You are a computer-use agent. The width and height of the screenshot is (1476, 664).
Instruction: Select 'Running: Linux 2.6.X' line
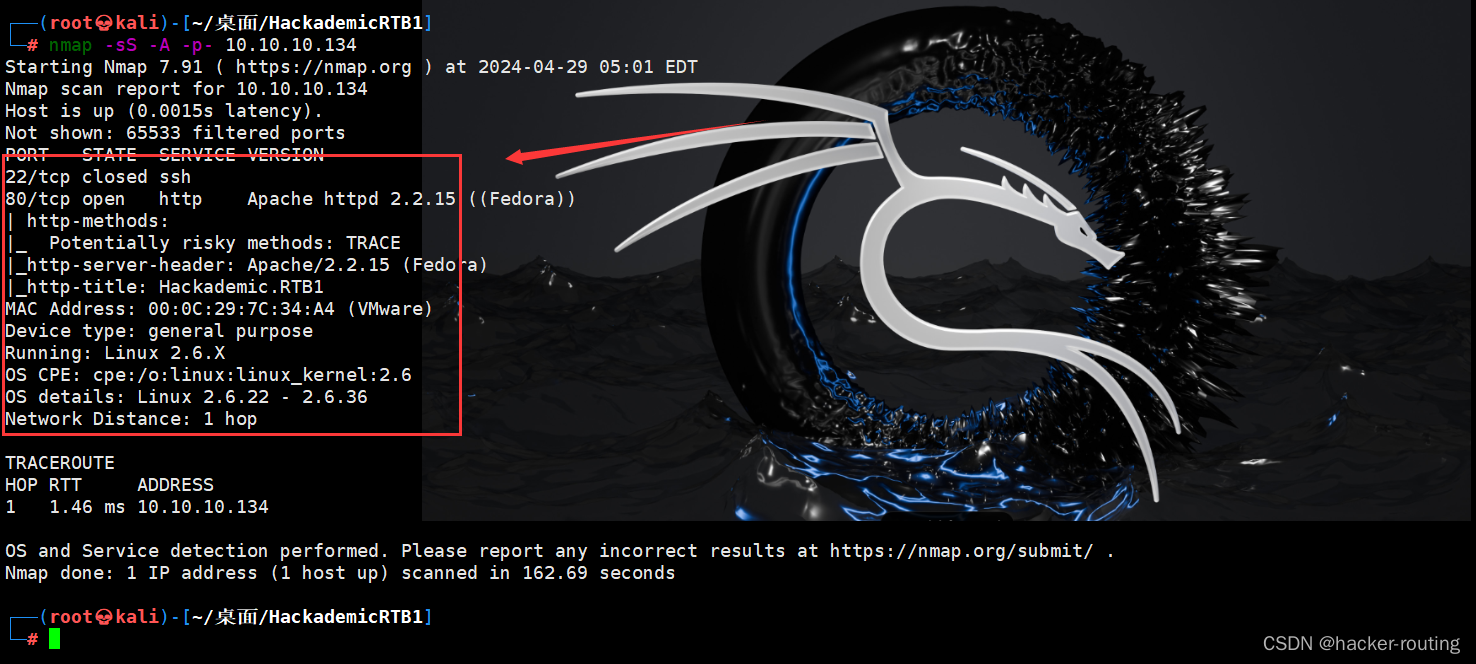[x=115, y=353]
